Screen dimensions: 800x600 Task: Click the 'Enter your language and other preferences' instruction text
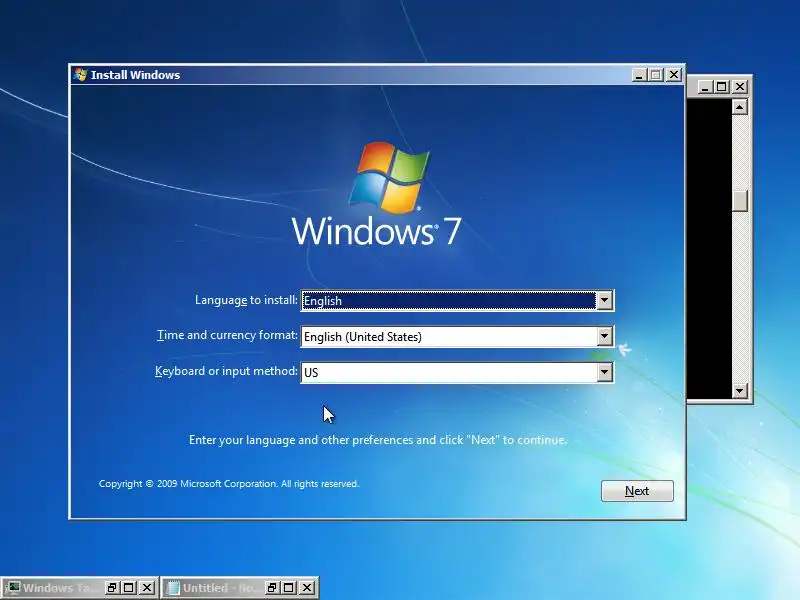point(378,440)
